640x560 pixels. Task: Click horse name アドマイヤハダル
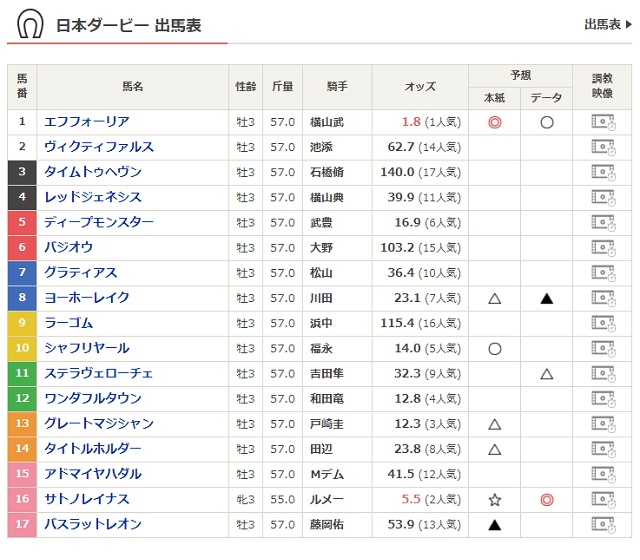93,474
